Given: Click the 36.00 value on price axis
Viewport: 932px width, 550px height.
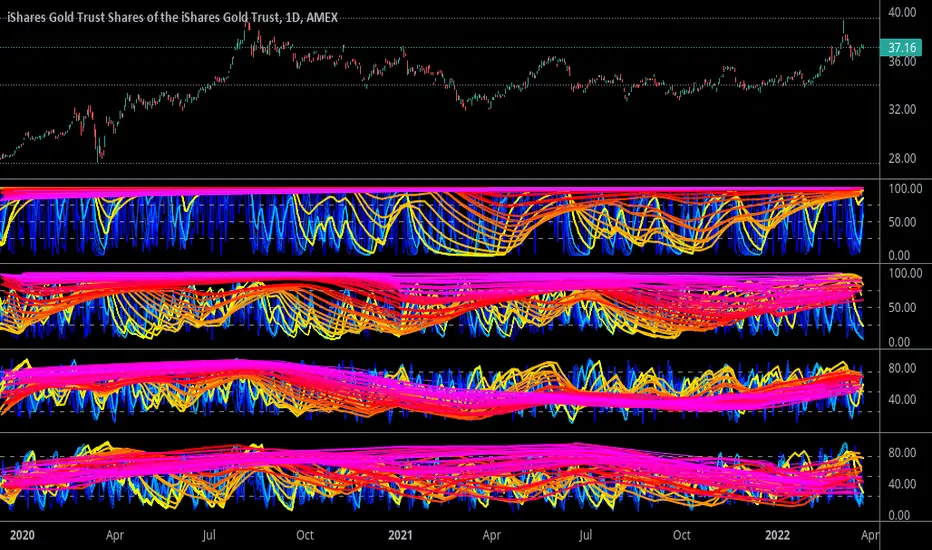Looking at the screenshot, I should (x=902, y=61).
